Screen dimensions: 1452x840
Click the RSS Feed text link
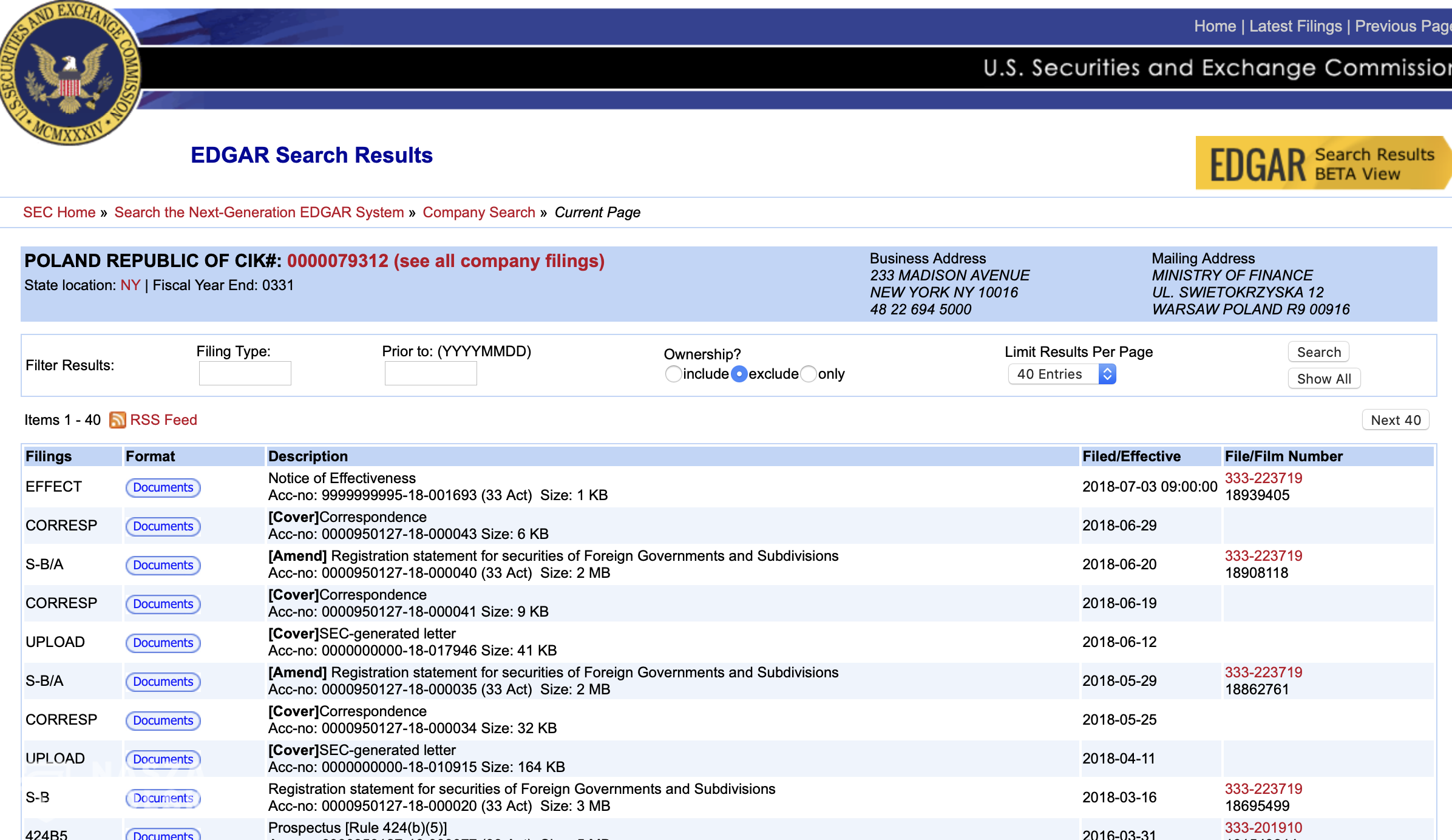click(x=163, y=420)
